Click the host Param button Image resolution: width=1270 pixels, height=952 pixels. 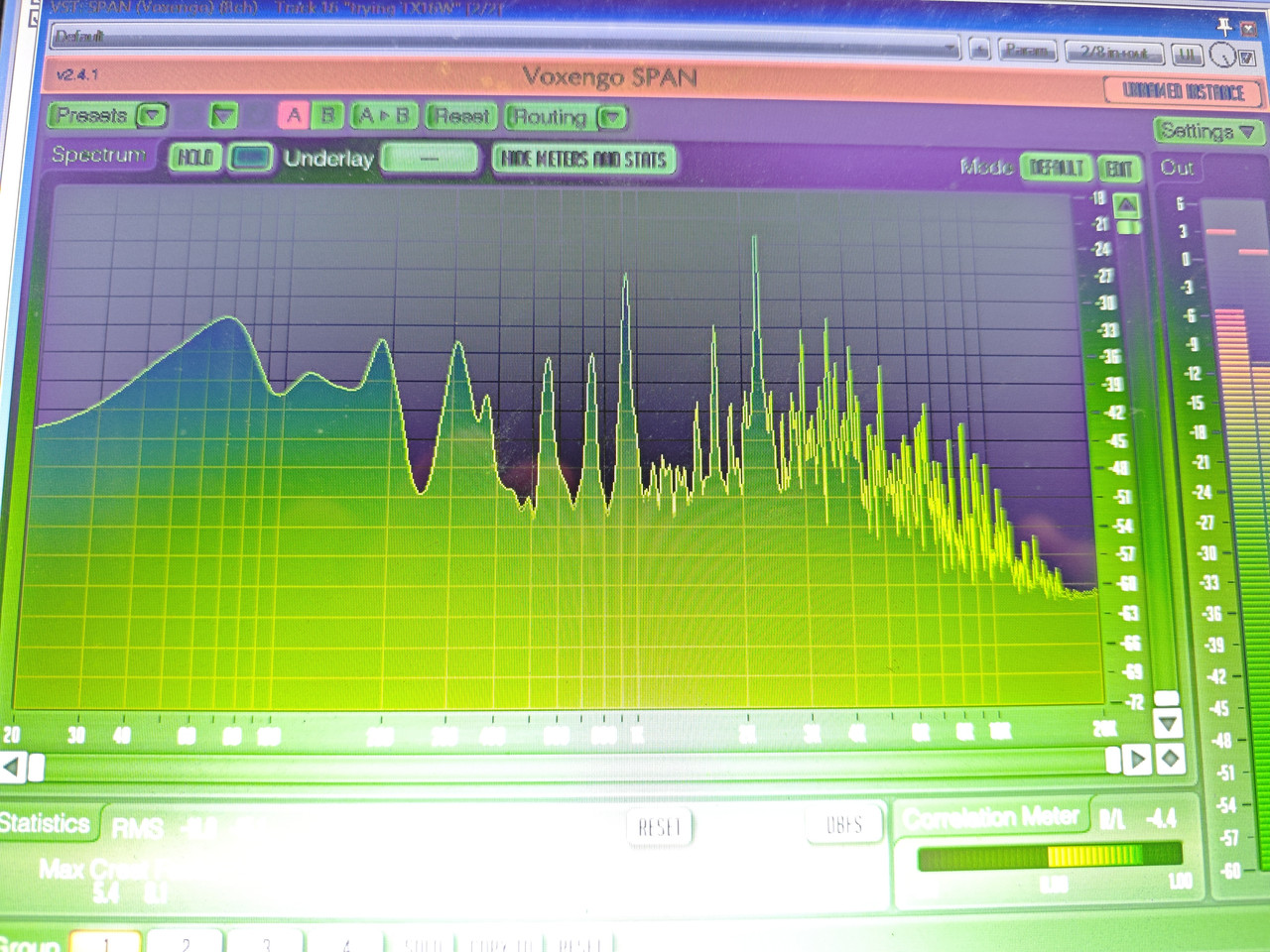(1027, 50)
